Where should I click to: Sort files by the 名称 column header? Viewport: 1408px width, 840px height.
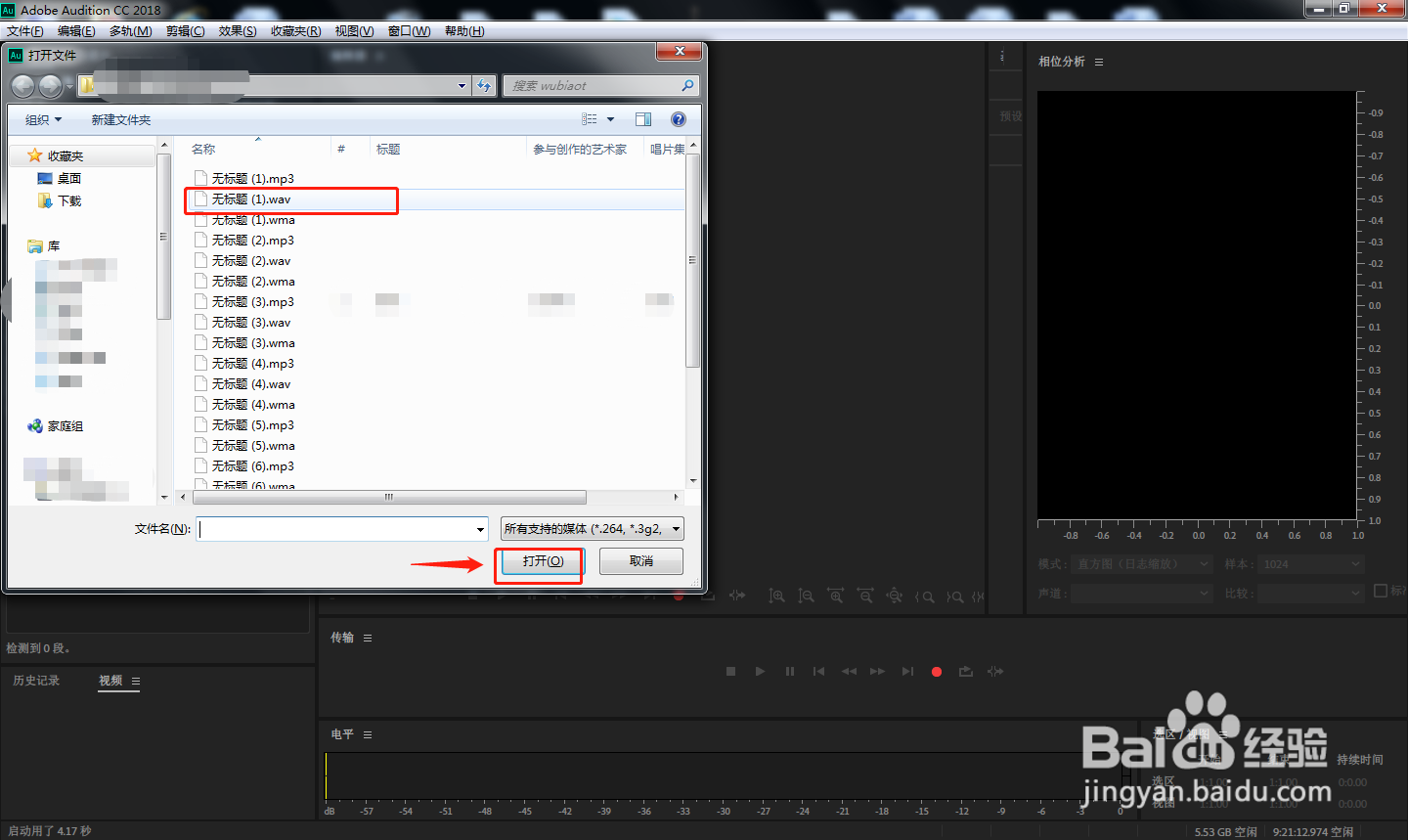(x=203, y=149)
